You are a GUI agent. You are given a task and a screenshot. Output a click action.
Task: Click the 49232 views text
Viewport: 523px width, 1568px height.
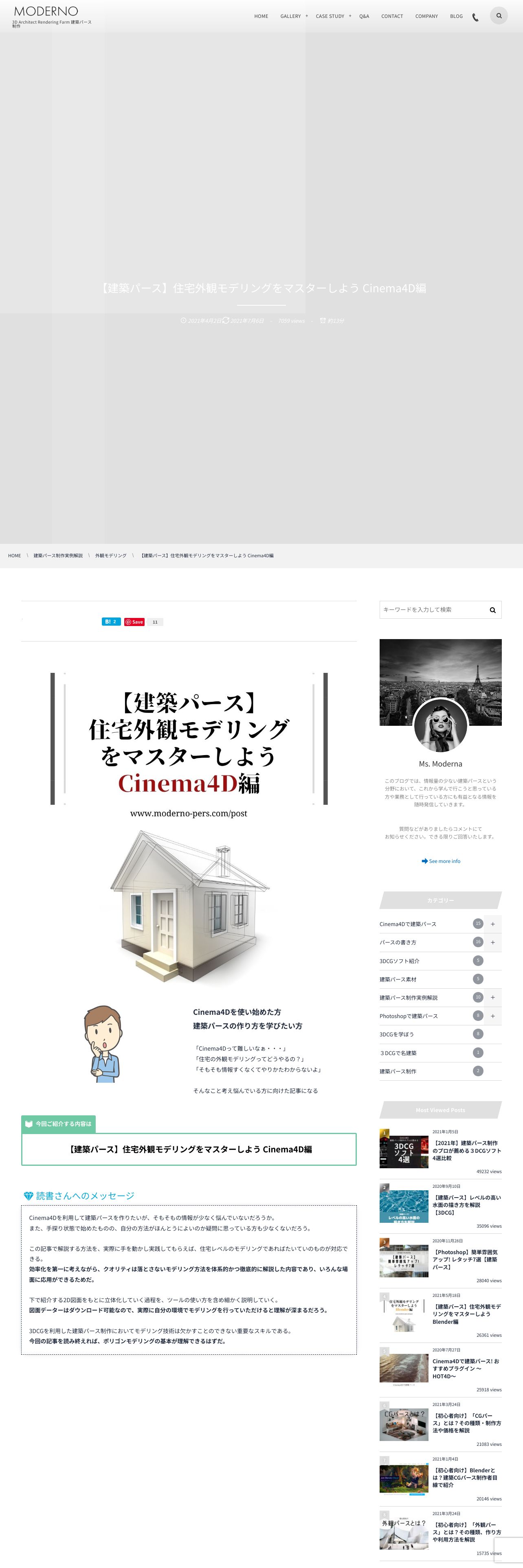click(x=489, y=1171)
